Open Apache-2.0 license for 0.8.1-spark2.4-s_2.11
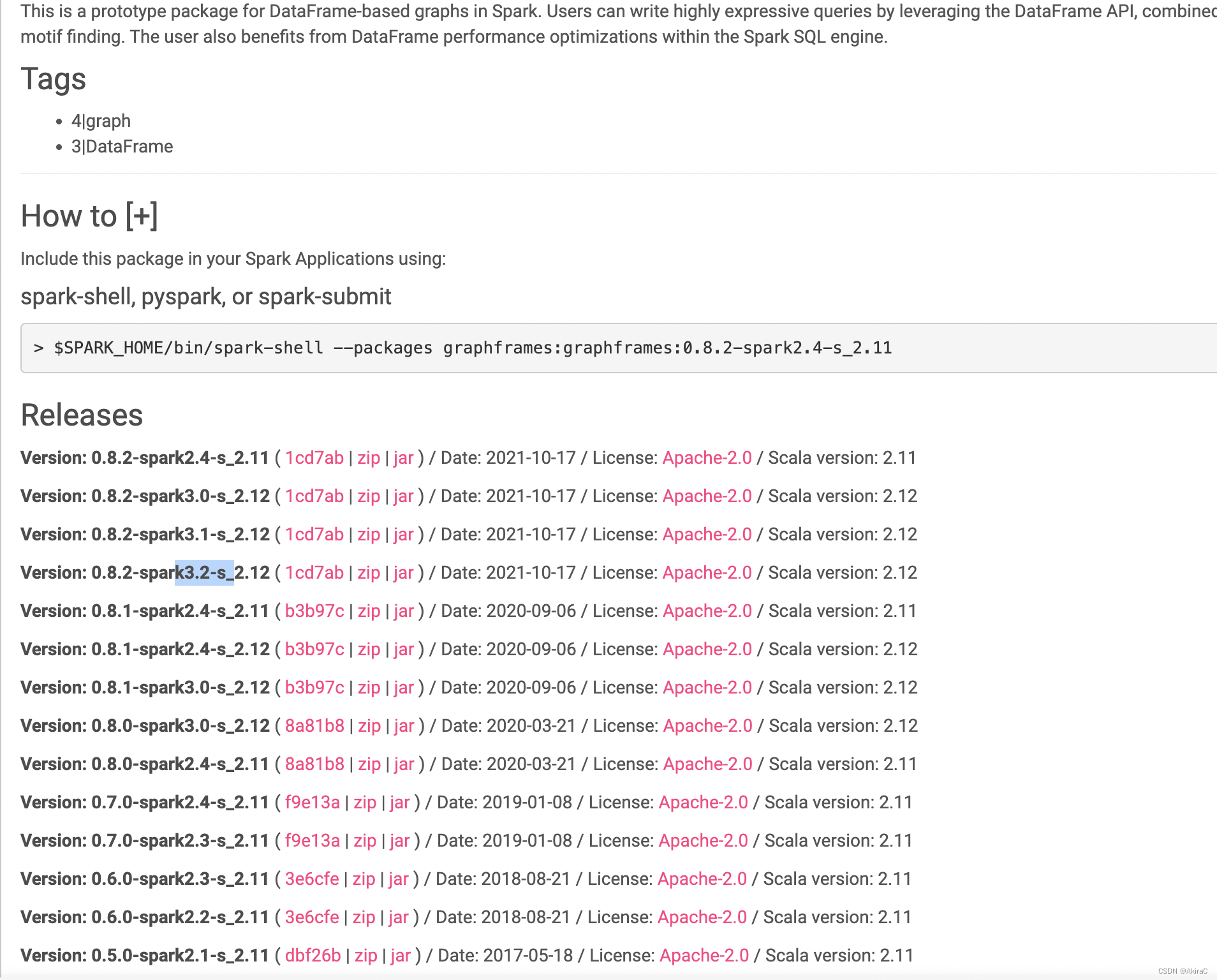1217x980 pixels. click(x=708, y=611)
